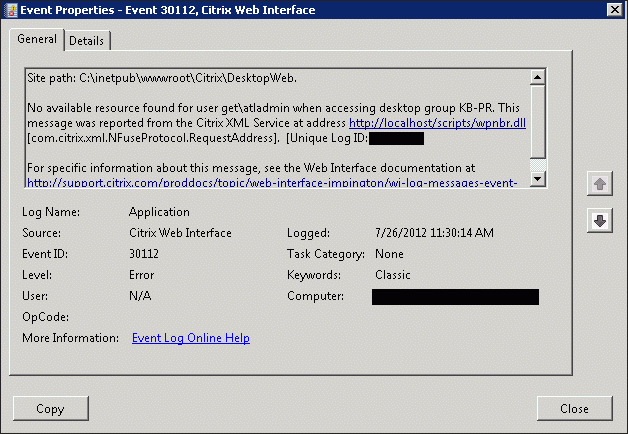
Task: Click the description scrollbar up arrow
Action: point(537,77)
